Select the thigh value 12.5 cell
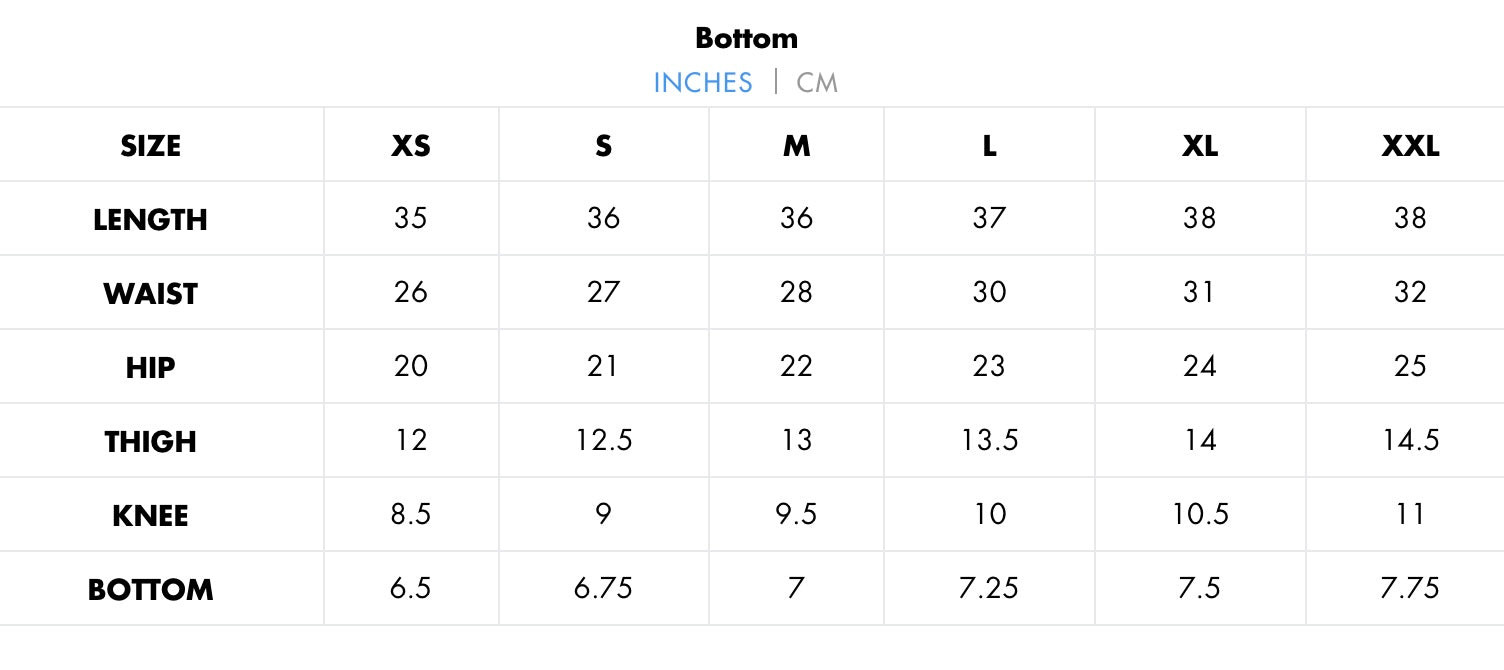The height and width of the screenshot is (670, 1504). point(603,440)
